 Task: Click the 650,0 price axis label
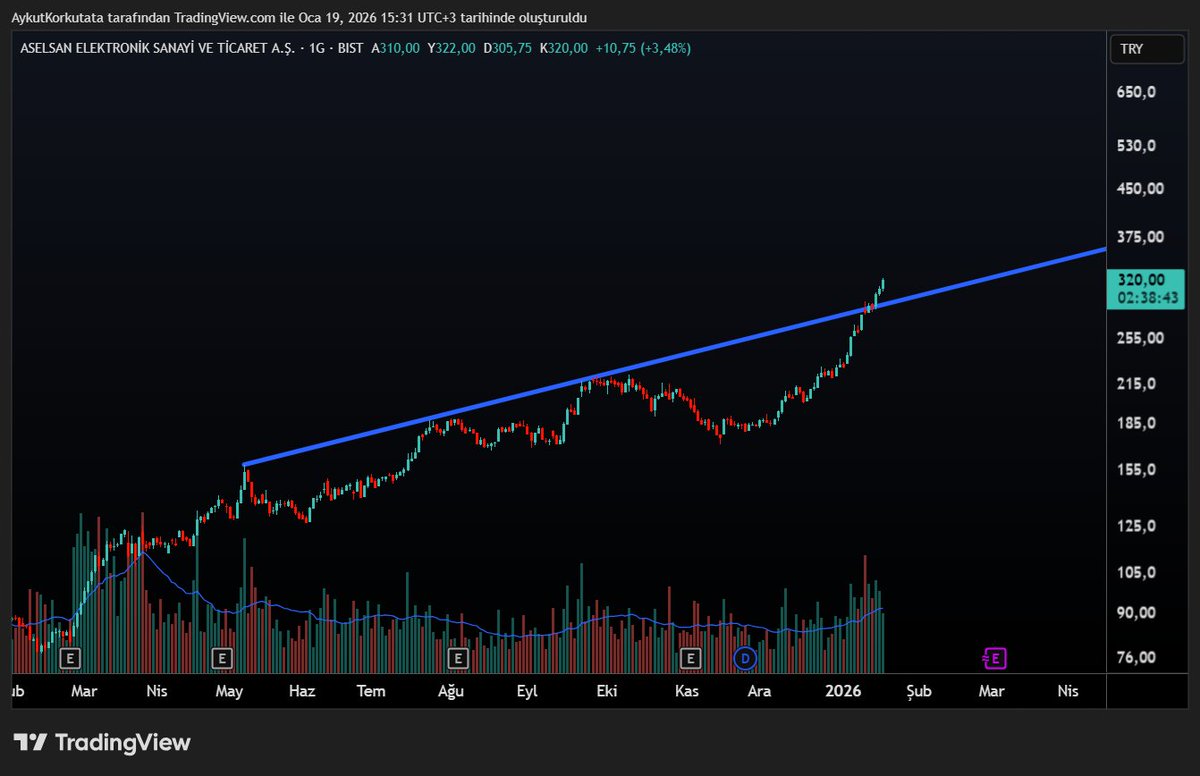(x=1137, y=92)
